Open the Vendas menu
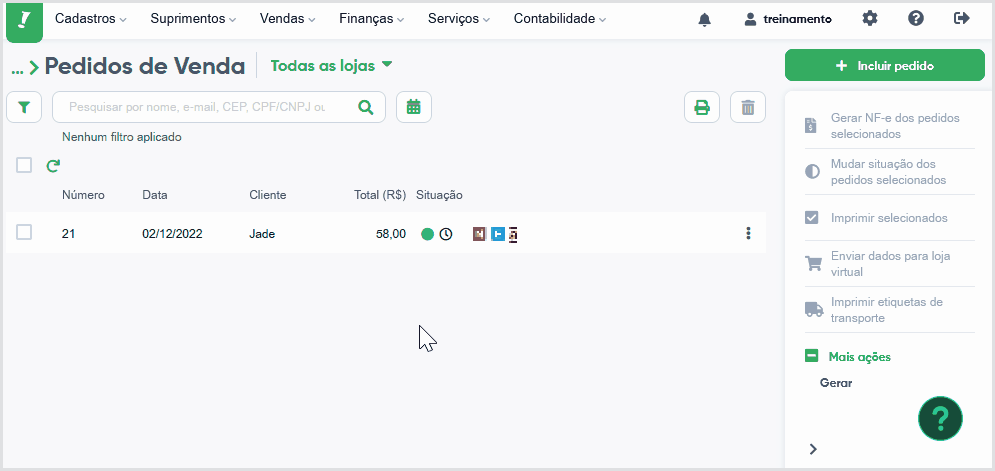The image size is (995, 471). click(287, 19)
